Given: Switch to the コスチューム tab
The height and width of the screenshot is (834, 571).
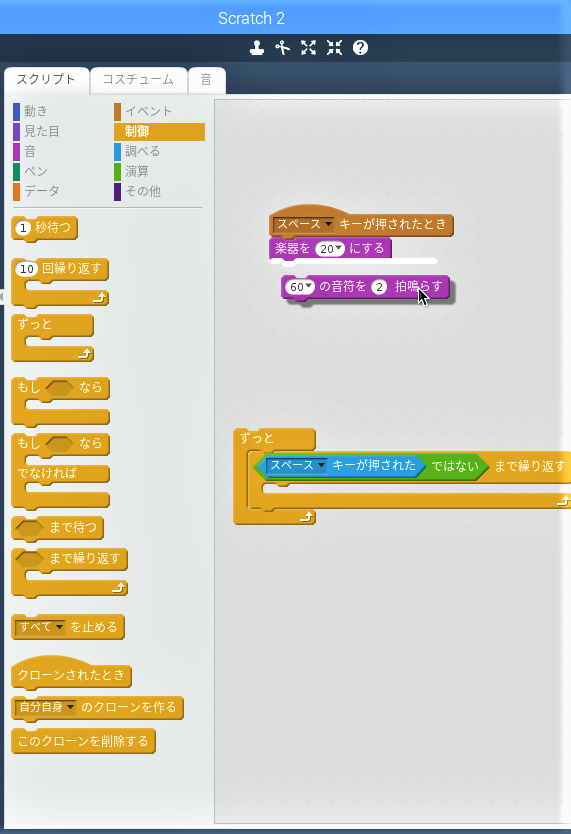Looking at the screenshot, I should [x=138, y=80].
